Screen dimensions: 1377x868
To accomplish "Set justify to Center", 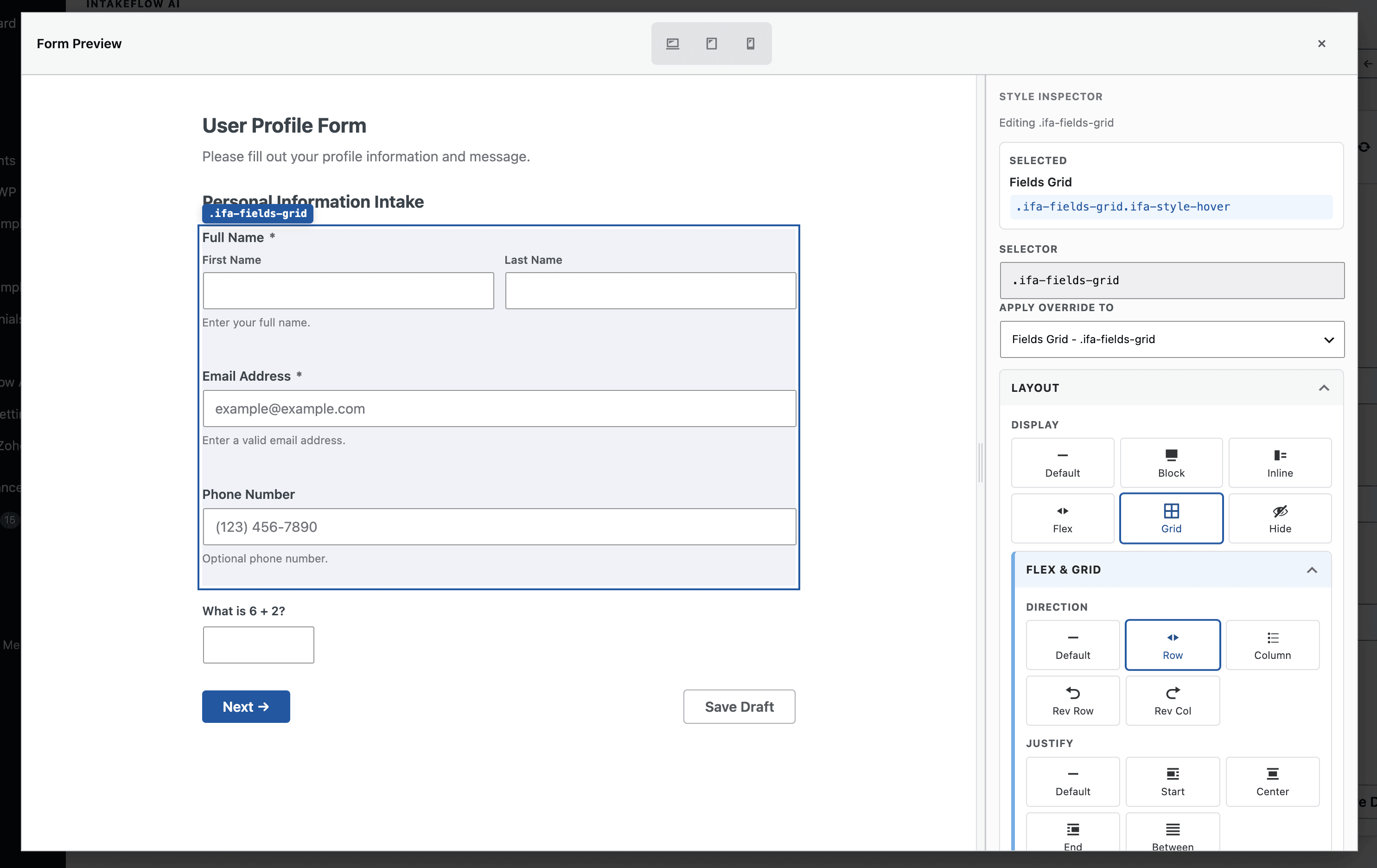I will coord(1272,781).
